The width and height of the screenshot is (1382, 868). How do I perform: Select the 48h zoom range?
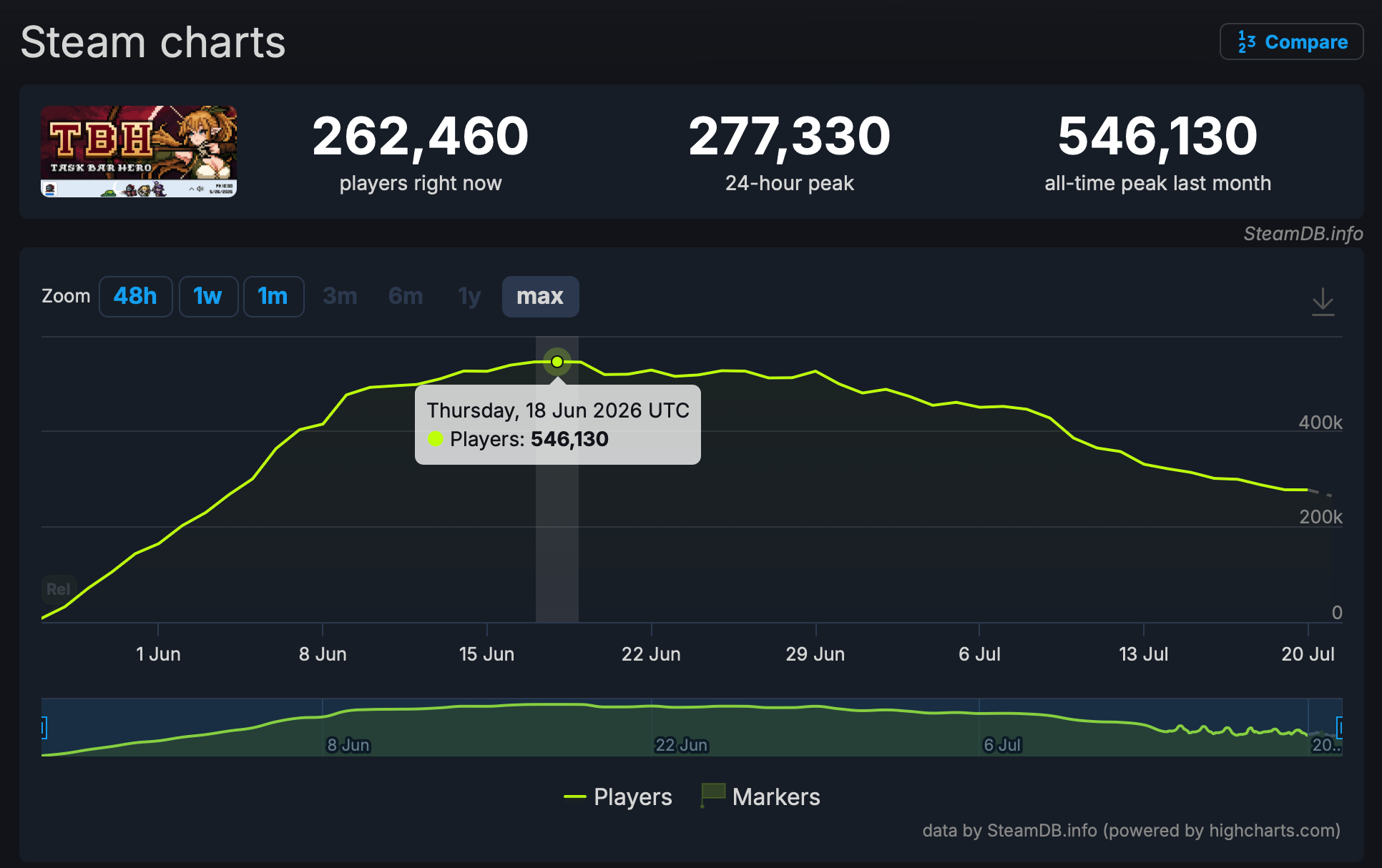pyautogui.click(x=135, y=296)
